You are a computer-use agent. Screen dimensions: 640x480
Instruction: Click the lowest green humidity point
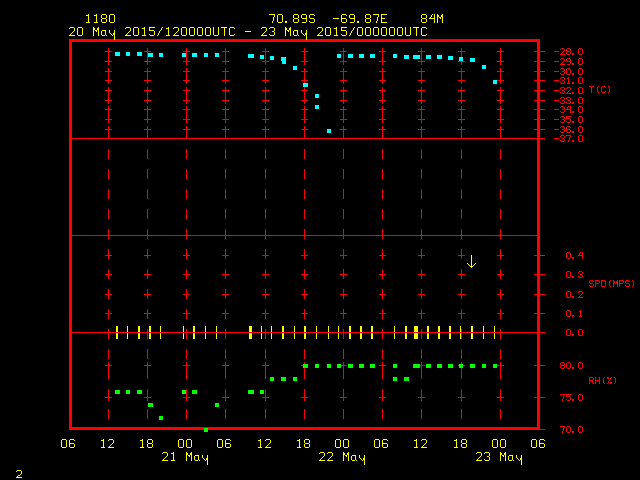[206, 429]
